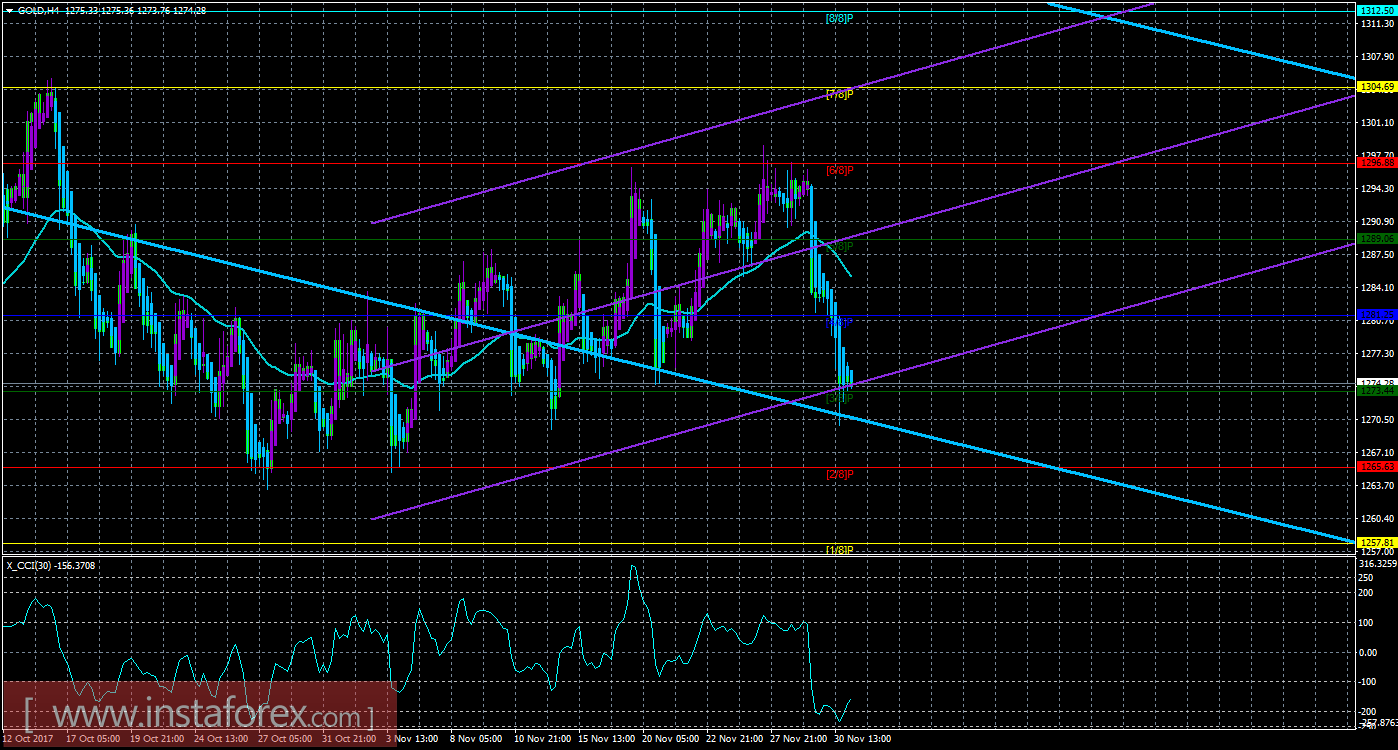Click the 8 Nov 05:00 time label
The width and height of the screenshot is (1398, 750).
[x=476, y=740]
